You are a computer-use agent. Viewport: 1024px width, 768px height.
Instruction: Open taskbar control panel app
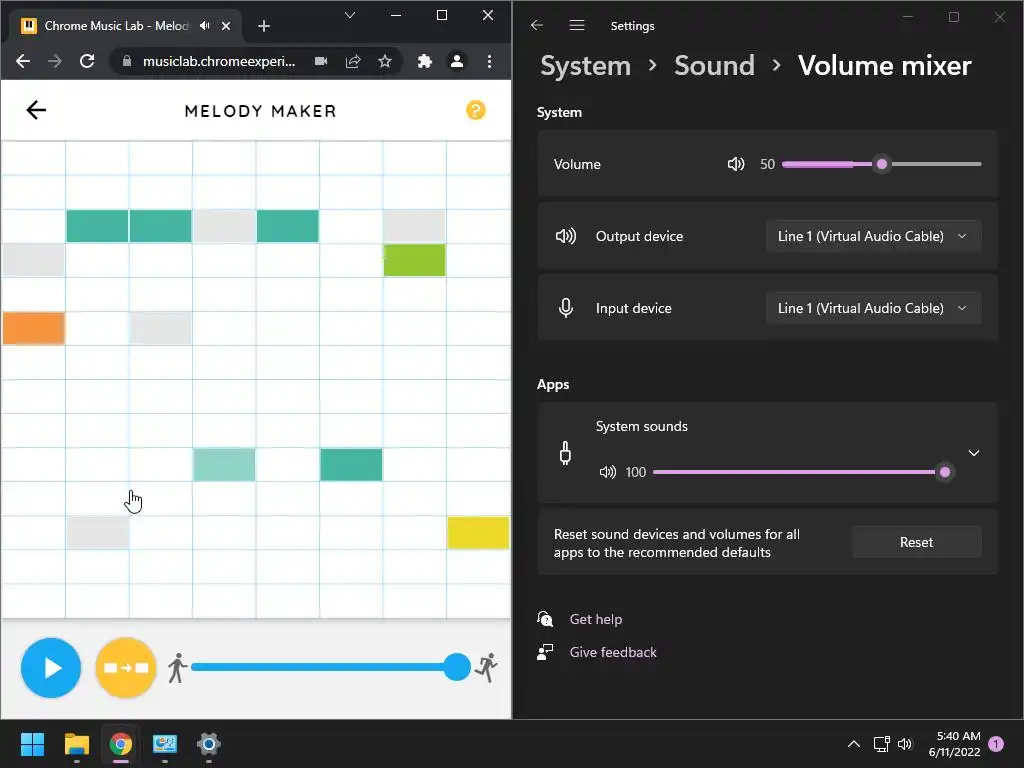[165, 744]
